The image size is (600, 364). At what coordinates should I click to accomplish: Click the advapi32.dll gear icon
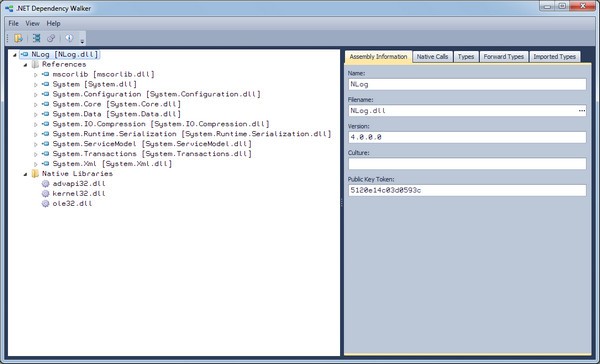(46, 184)
